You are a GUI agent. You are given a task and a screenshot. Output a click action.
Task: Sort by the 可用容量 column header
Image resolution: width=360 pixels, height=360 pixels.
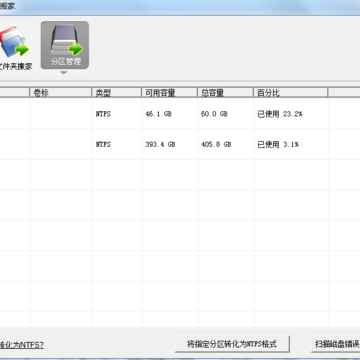[169, 93]
